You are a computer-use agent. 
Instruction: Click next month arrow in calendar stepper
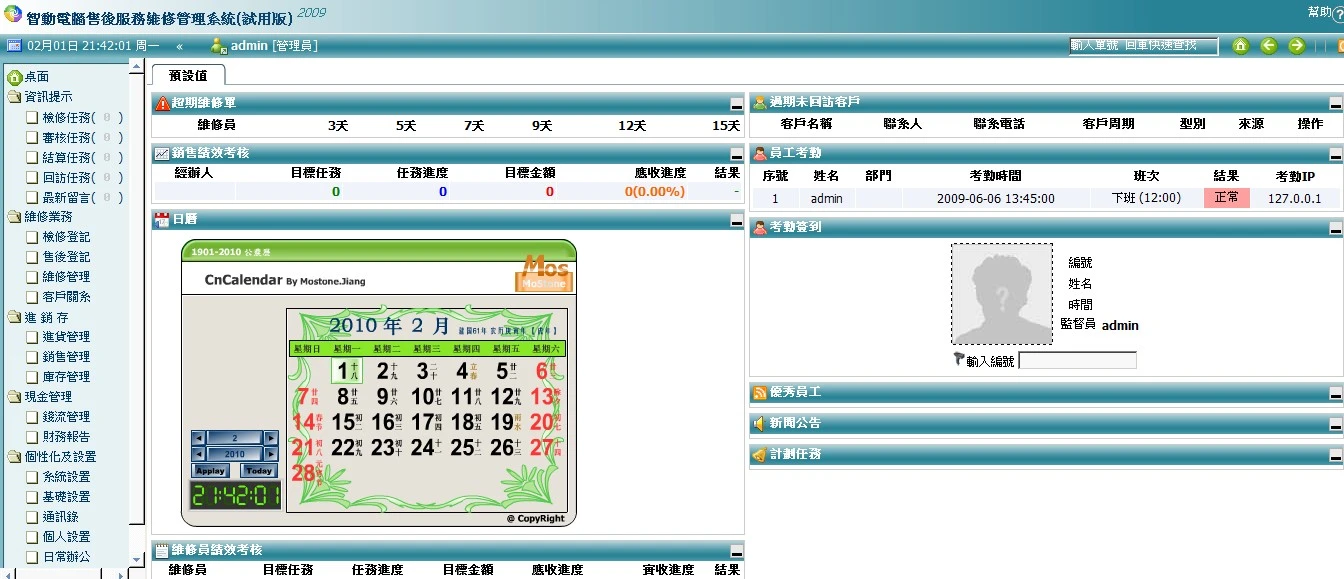270,438
